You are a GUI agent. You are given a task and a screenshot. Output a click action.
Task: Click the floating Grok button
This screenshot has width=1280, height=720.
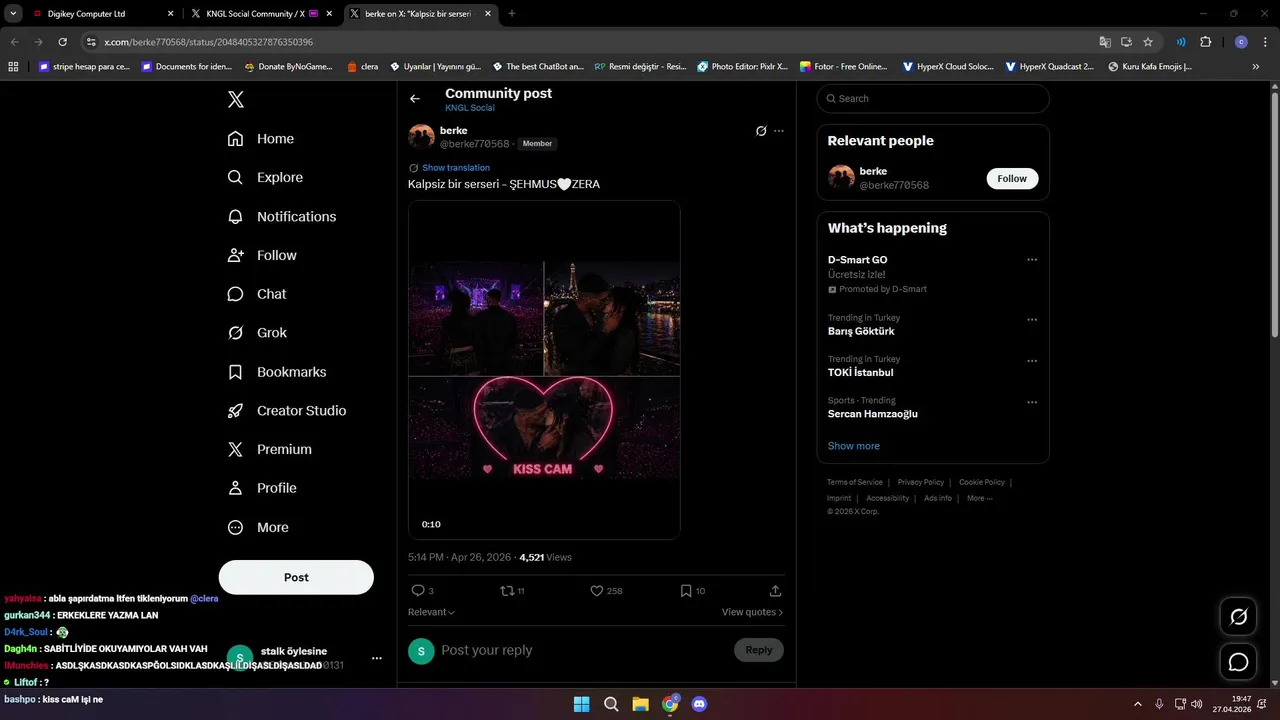tap(1238, 617)
